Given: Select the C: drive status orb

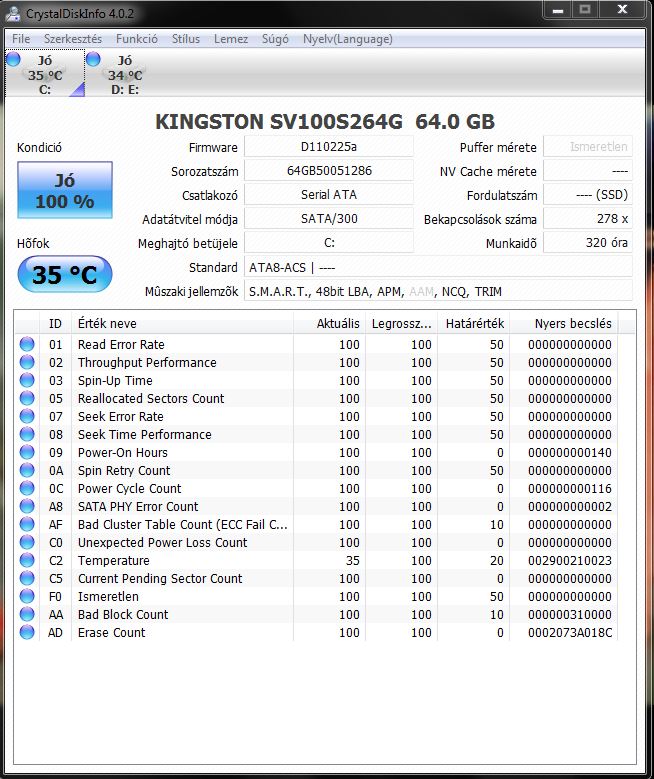Looking at the screenshot, I should pos(13,59).
